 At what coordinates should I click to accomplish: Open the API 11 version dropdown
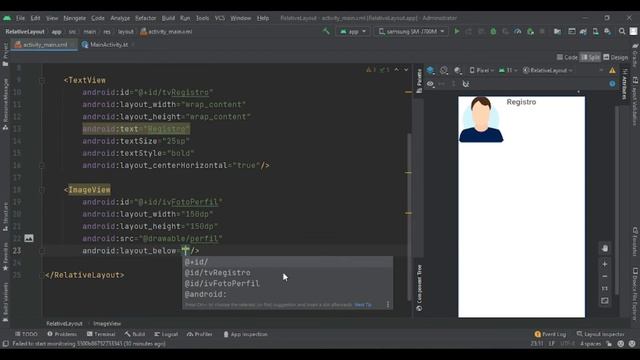pyautogui.click(x=508, y=70)
